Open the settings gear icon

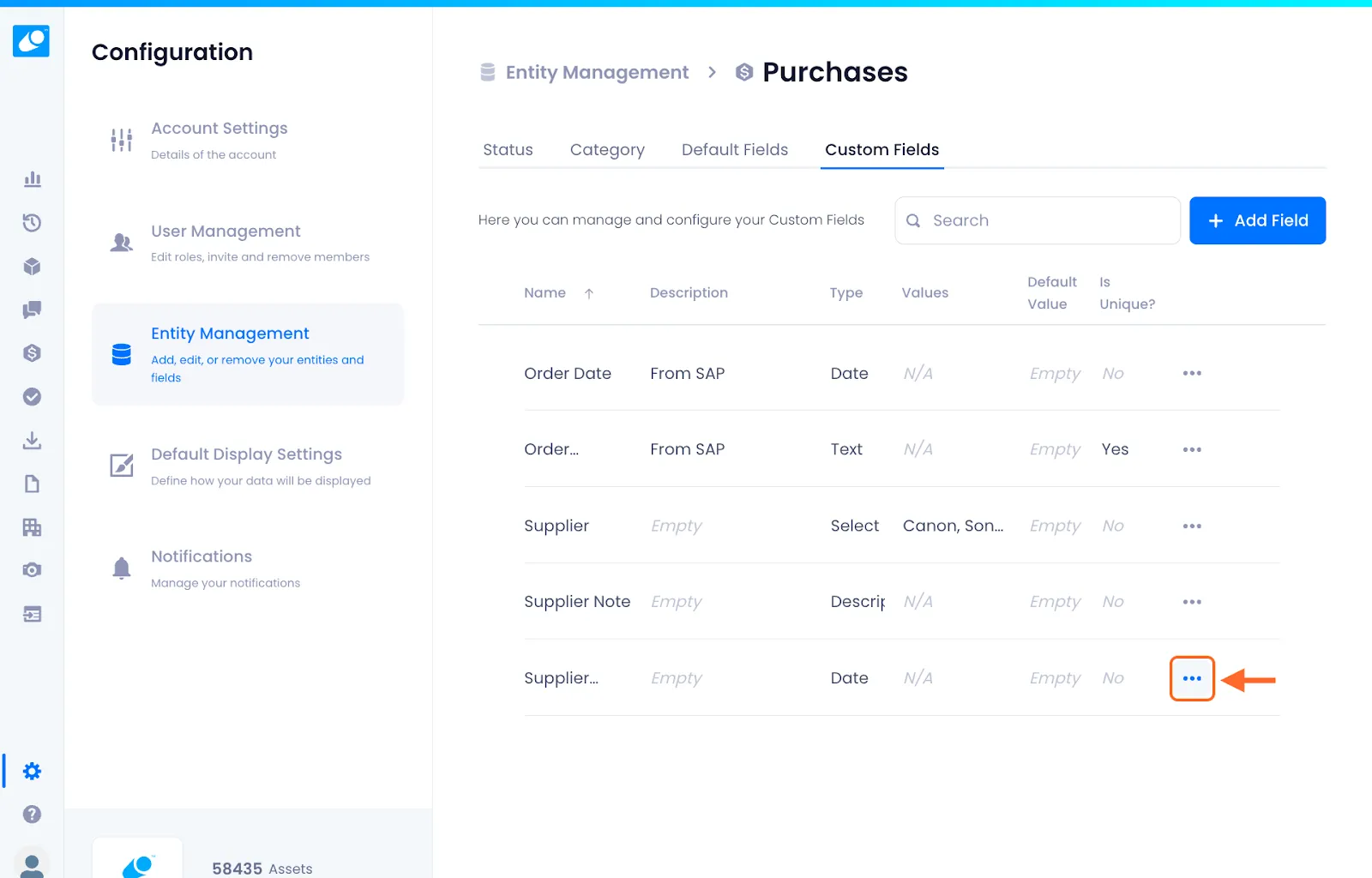pyautogui.click(x=33, y=771)
